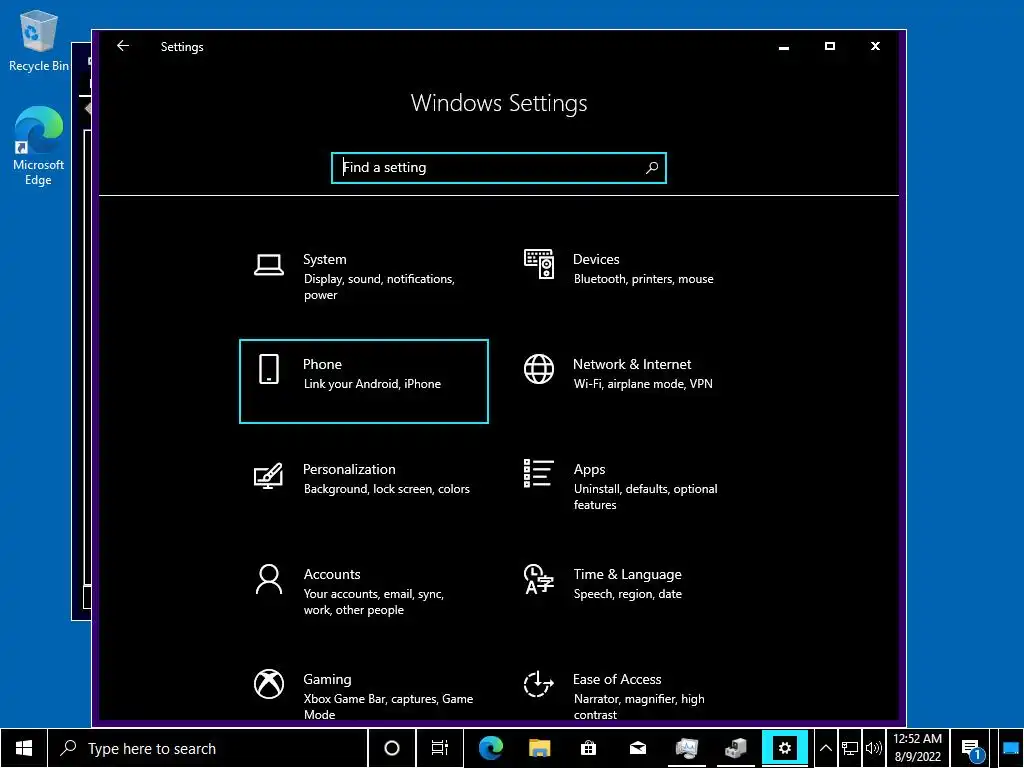Viewport: 1024px width, 768px height.
Task: Open the network status tray icon
Action: tap(850, 748)
